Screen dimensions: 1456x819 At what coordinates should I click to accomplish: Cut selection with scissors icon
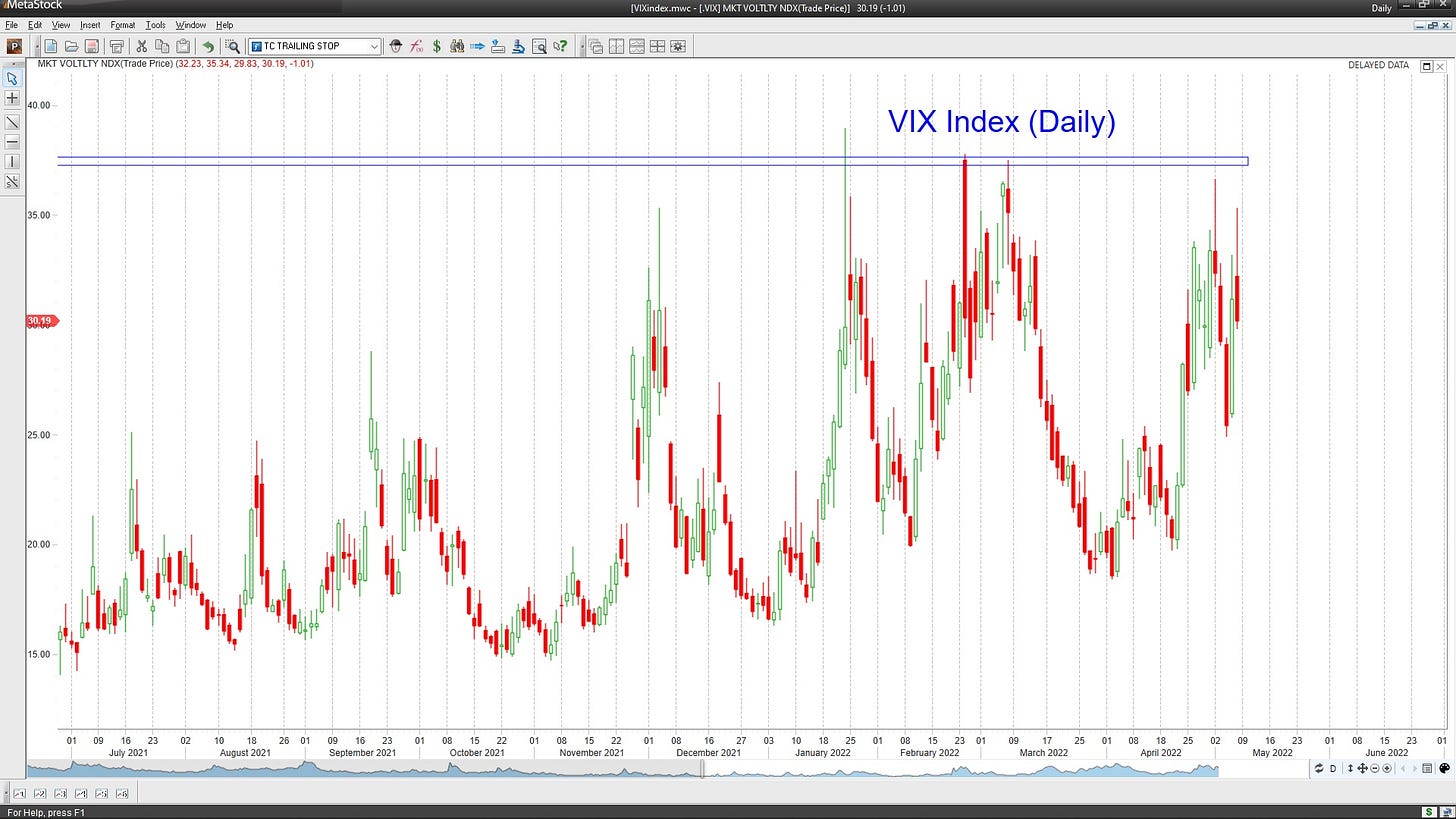[141, 46]
